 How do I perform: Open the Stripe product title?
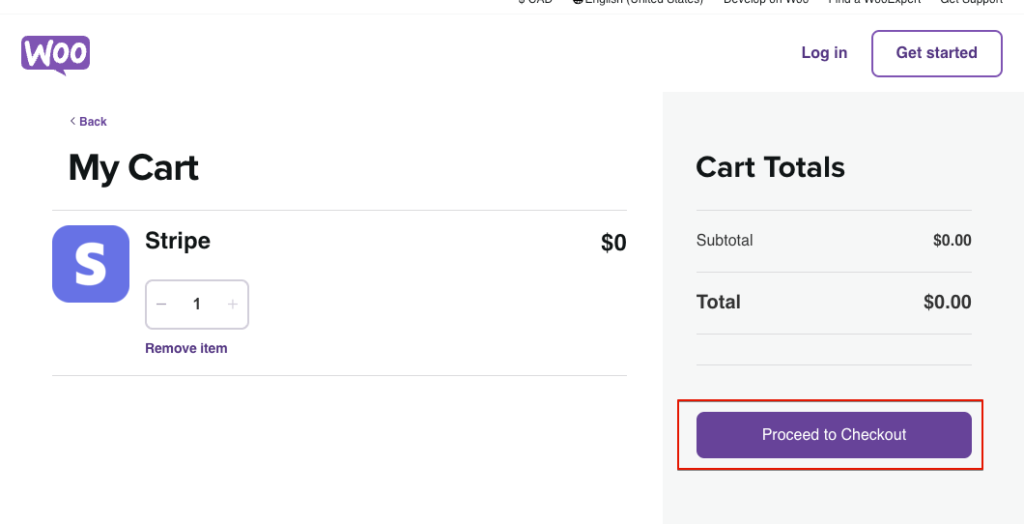pos(178,240)
